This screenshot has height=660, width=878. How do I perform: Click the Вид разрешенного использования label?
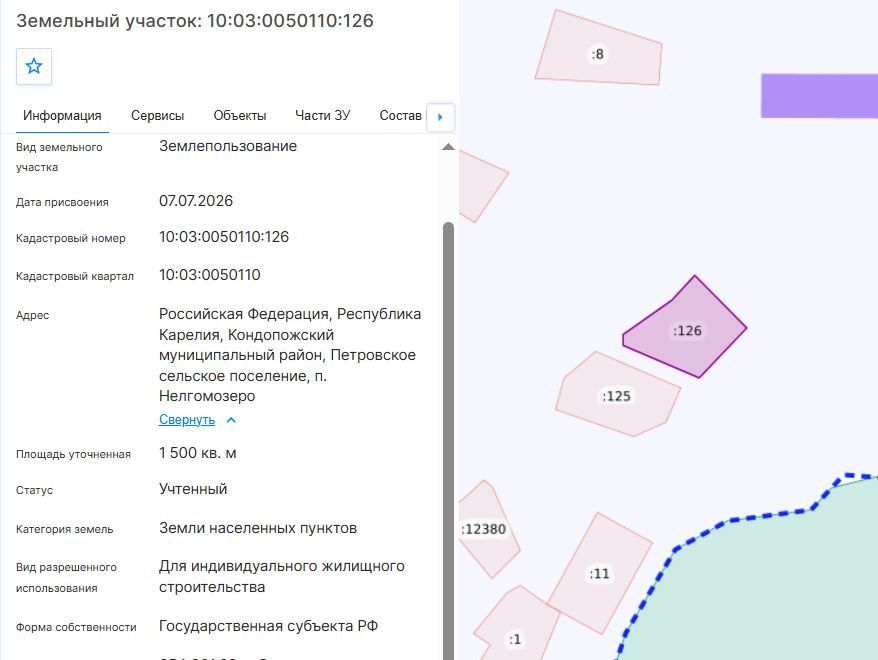67,578
